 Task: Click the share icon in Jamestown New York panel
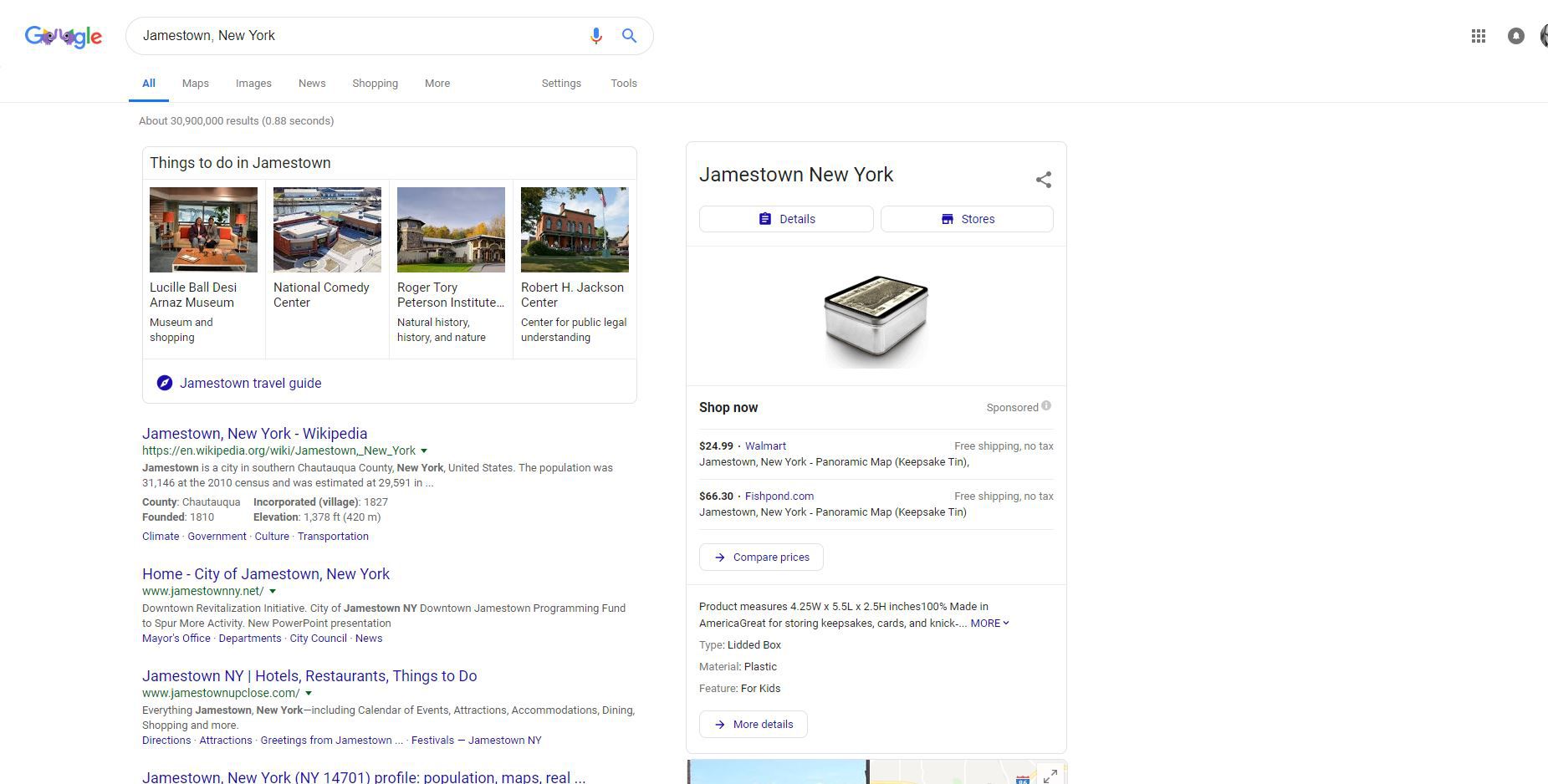pos(1044,180)
